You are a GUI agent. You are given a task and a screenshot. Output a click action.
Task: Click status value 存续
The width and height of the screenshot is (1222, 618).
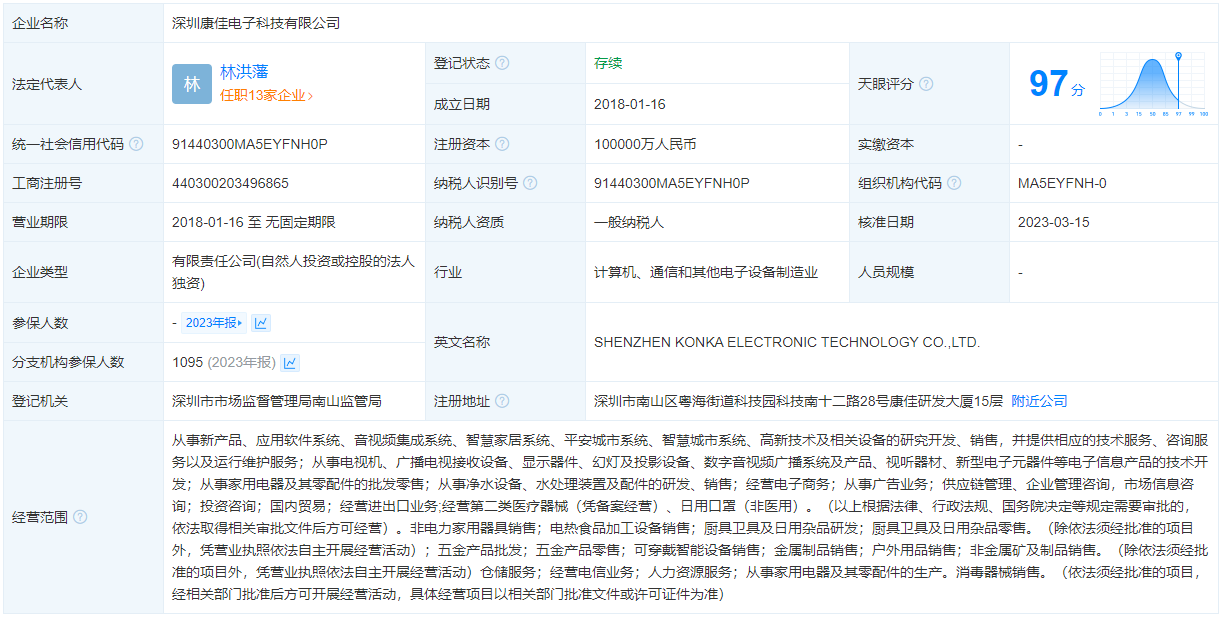click(608, 63)
